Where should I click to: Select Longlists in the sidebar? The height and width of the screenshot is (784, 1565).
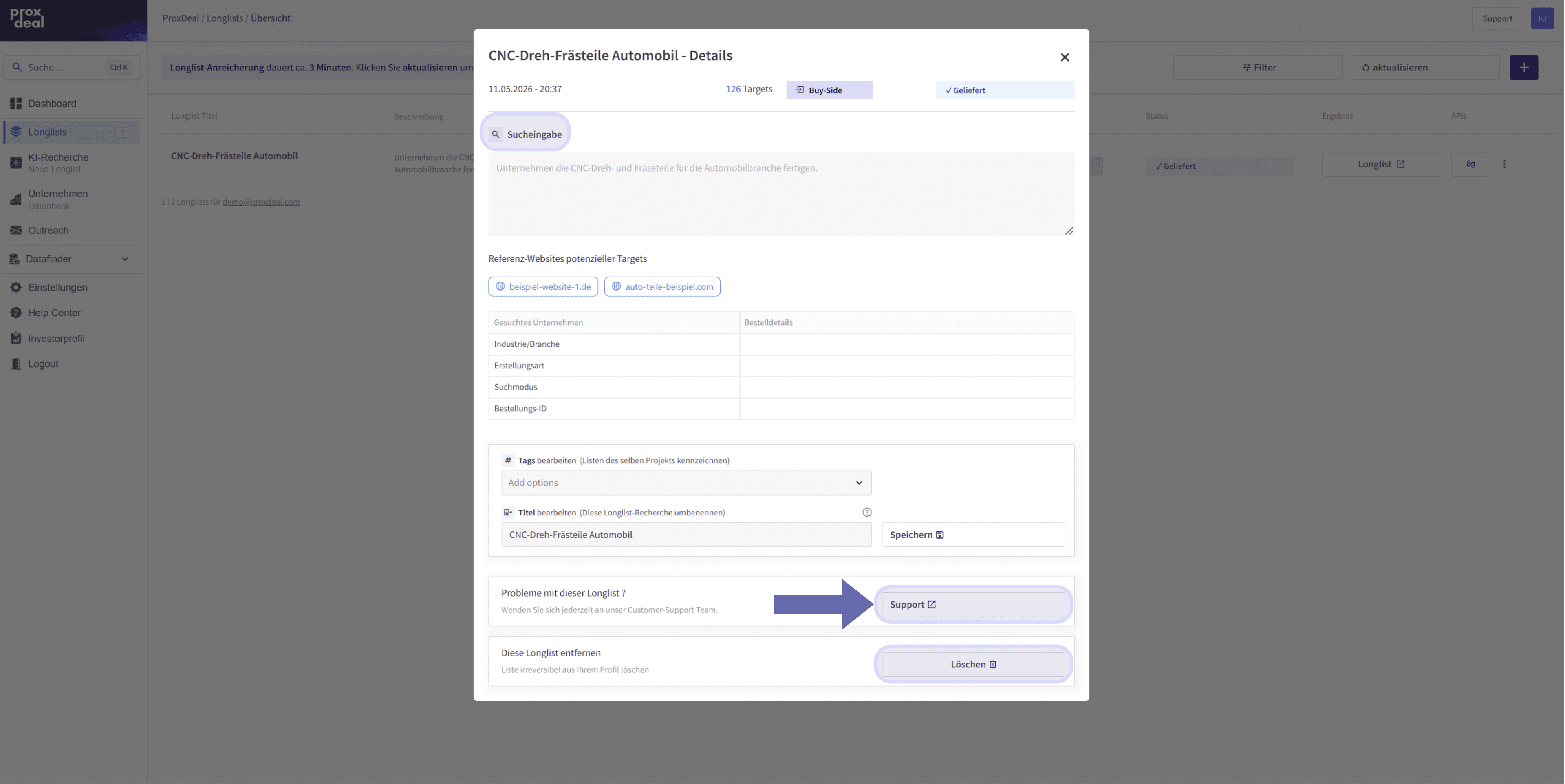pyautogui.click(x=72, y=132)
